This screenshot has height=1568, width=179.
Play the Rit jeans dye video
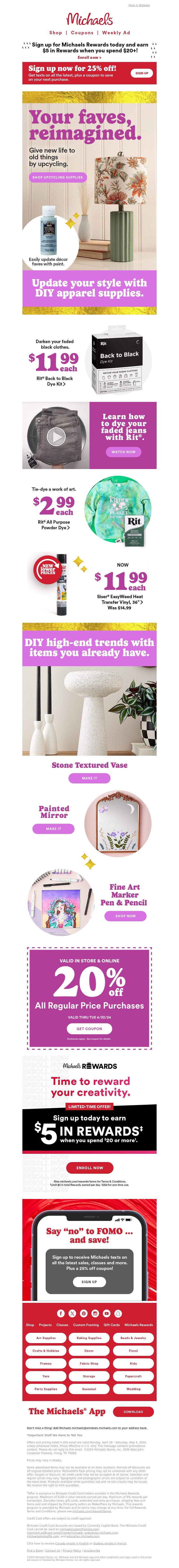56,436
